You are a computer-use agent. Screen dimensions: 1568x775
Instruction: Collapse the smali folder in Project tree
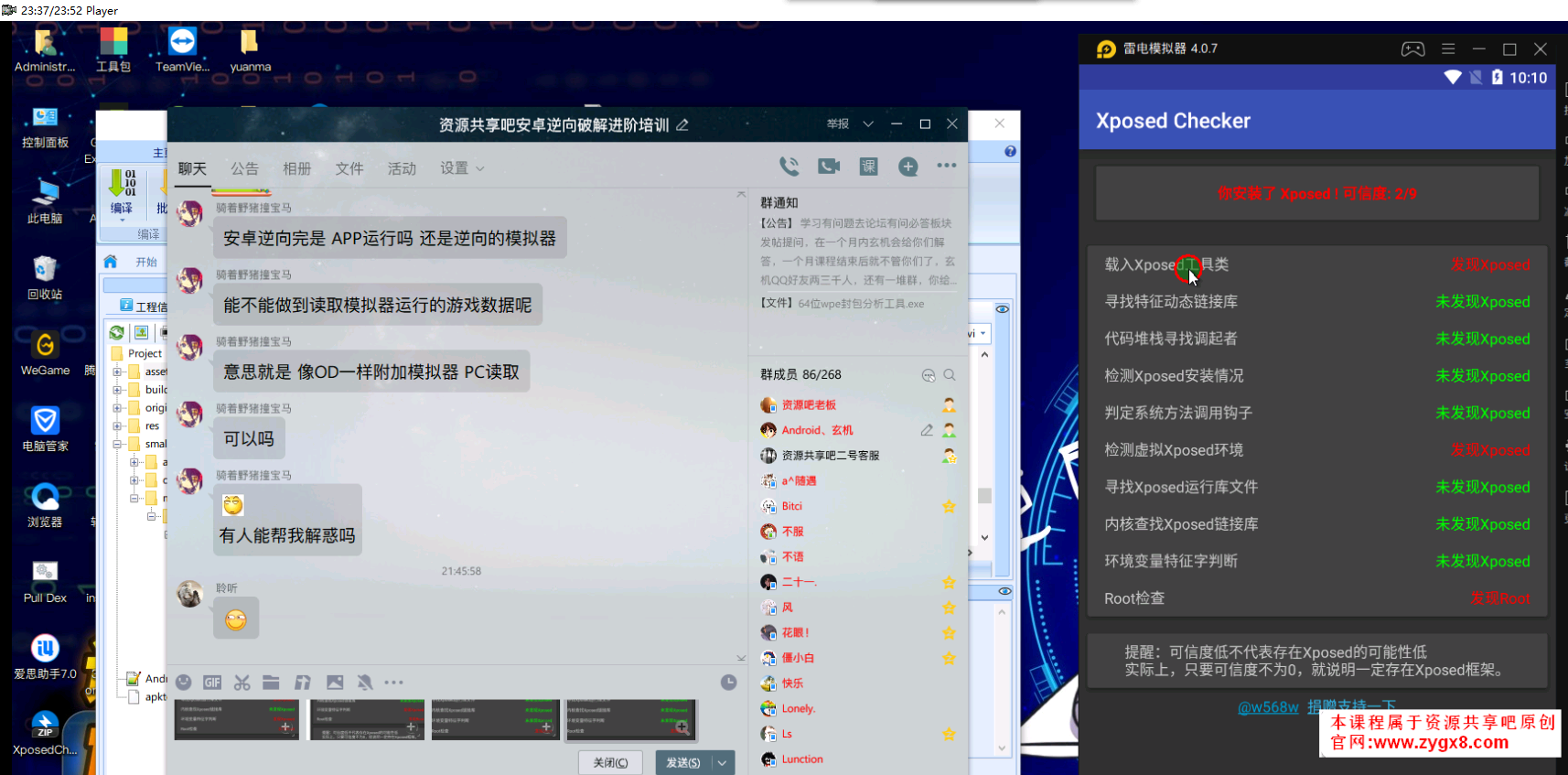[117, 445]
